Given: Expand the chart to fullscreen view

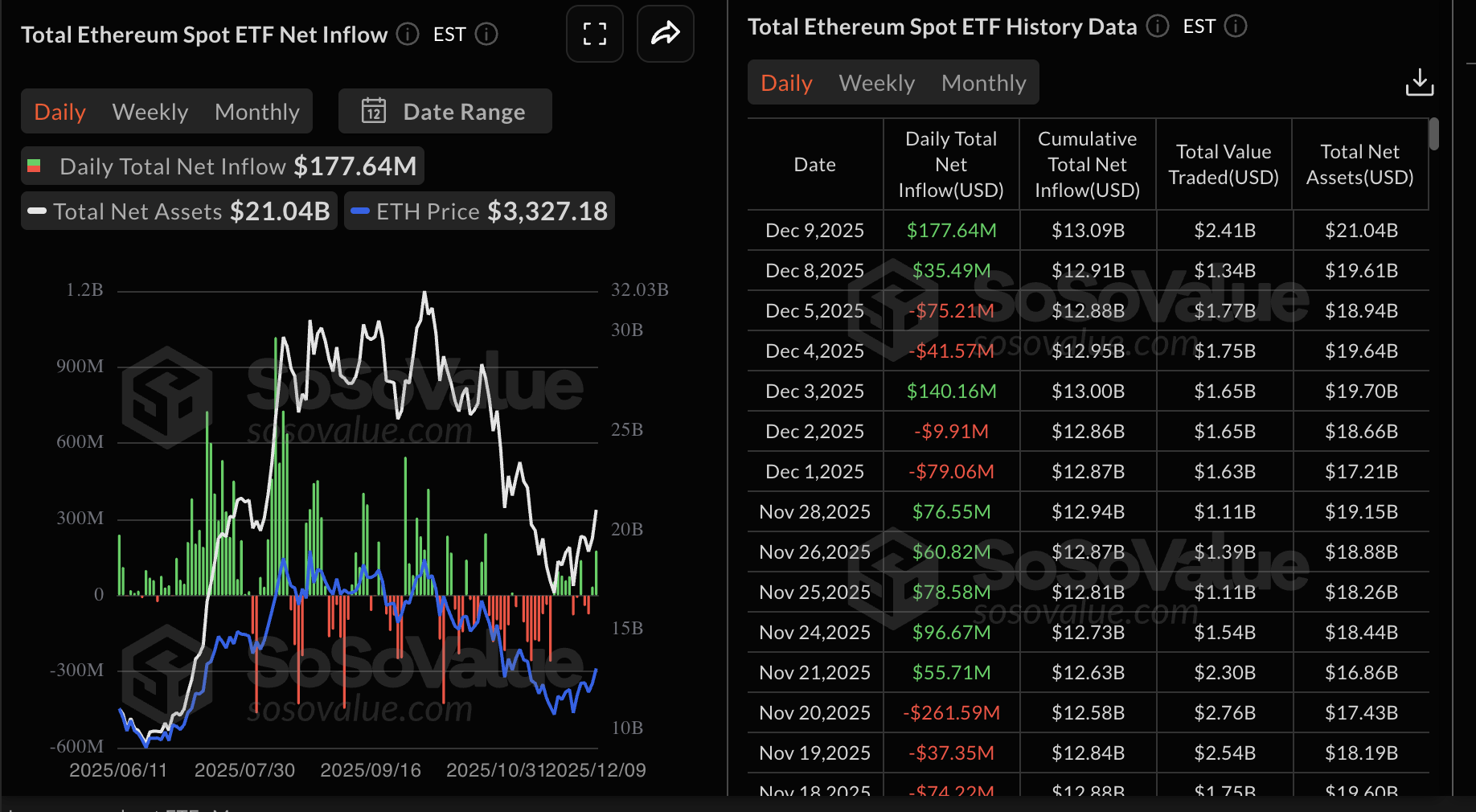Looking at the screenshot, I should click(x=594, y=34).
